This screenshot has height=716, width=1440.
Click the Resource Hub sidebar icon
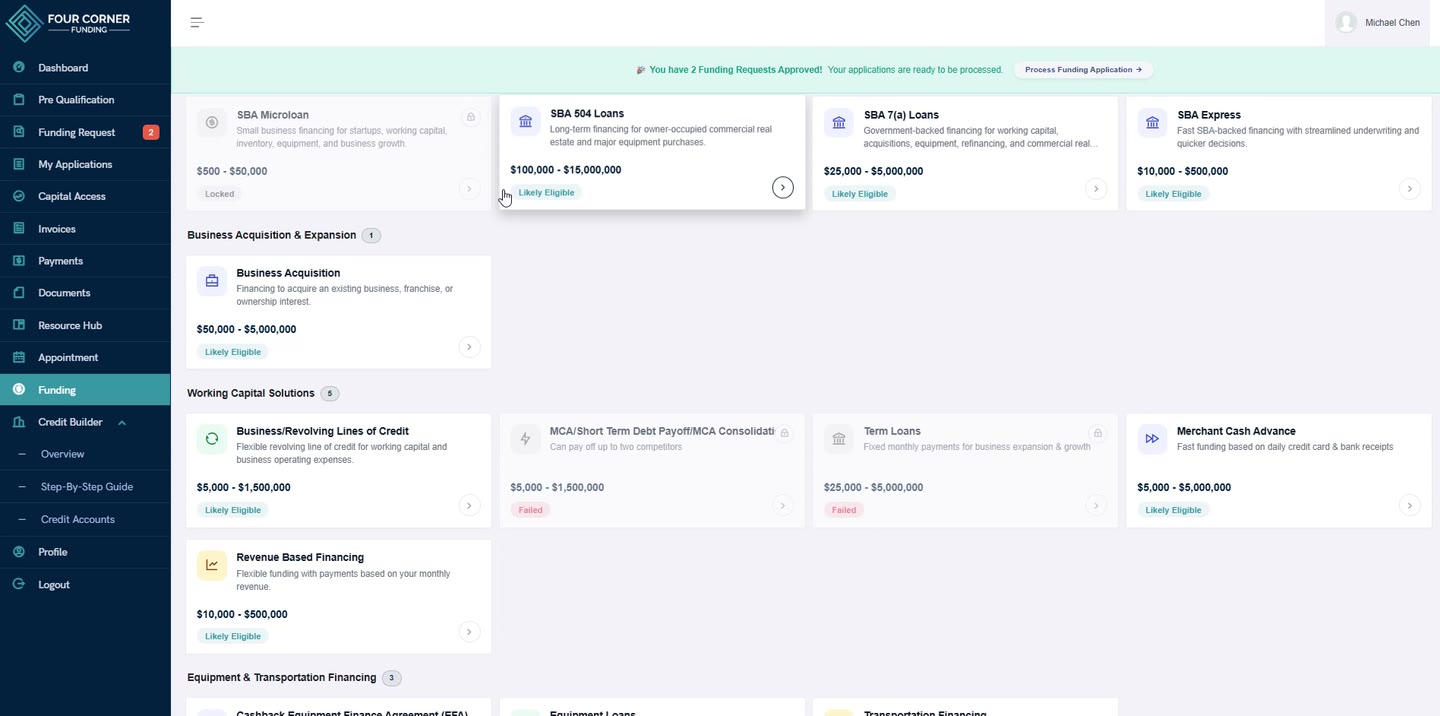(19, 325)
